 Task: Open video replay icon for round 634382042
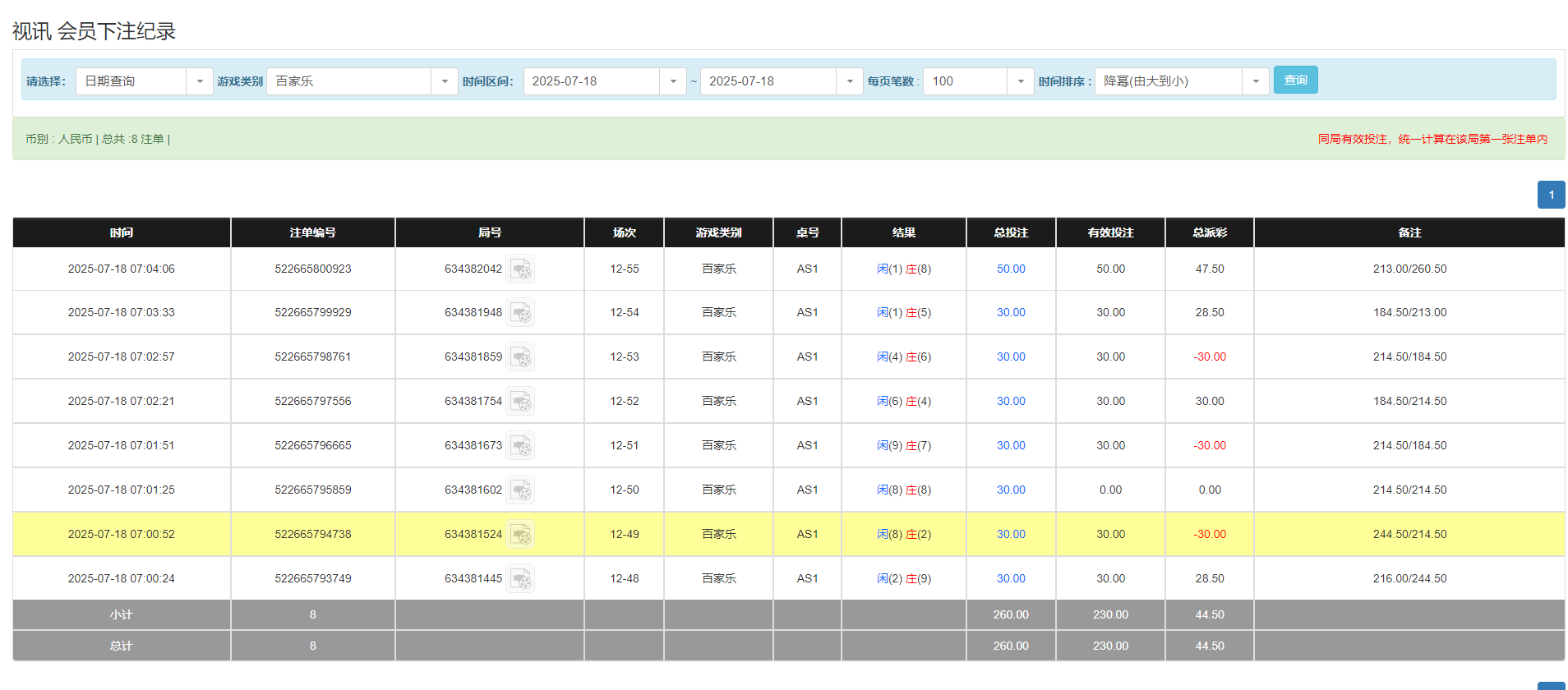pos(520,269)
